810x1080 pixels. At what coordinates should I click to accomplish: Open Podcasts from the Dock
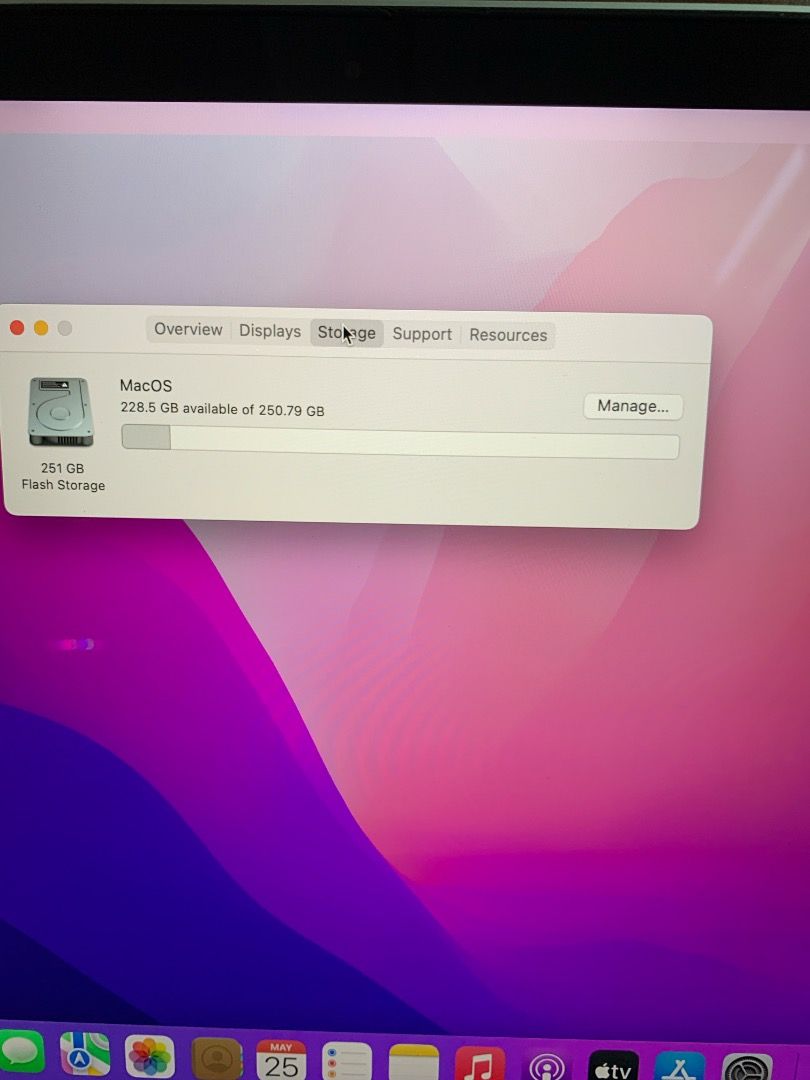click(546, 1066)
